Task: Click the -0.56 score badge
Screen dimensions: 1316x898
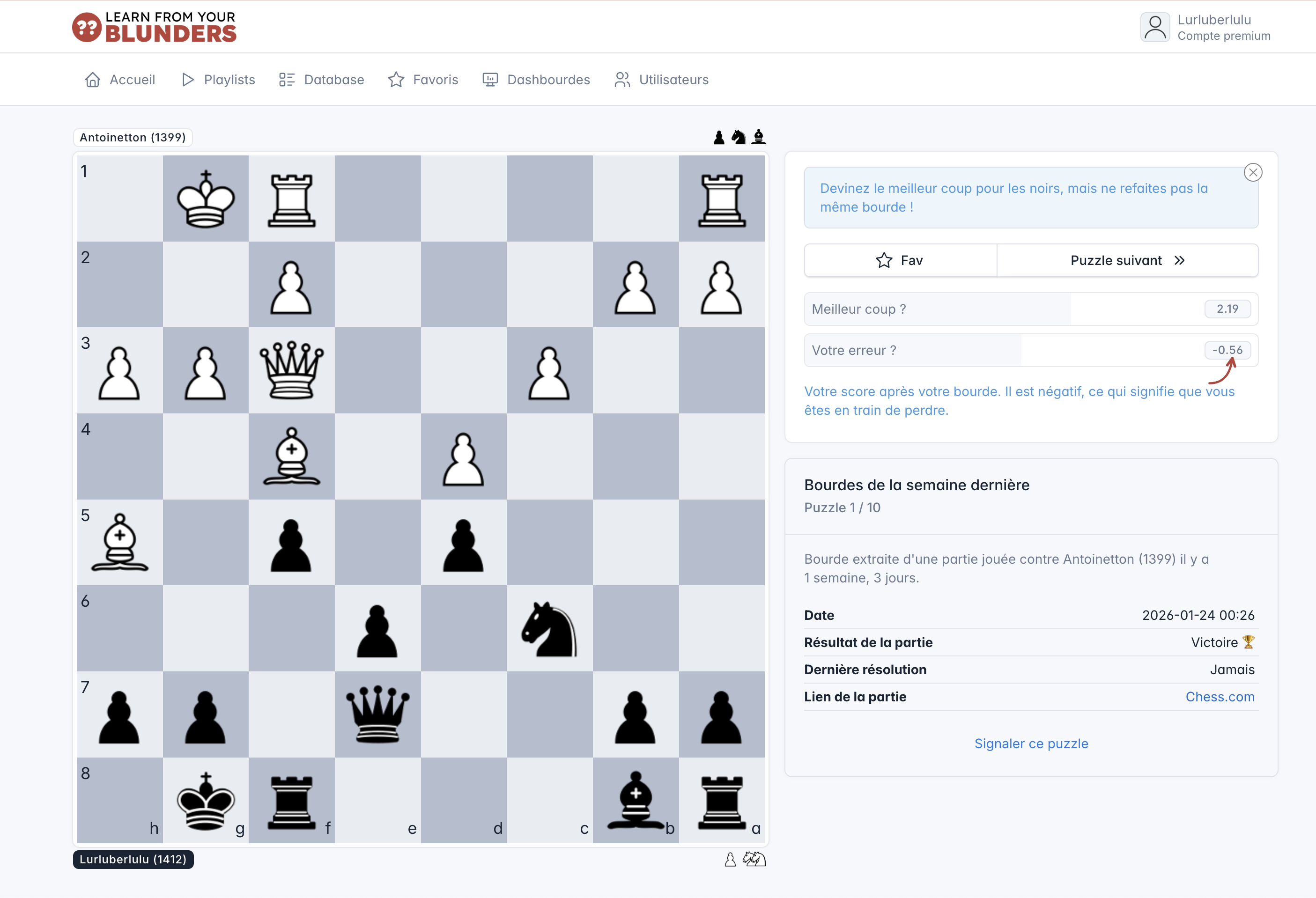Action: tap(1227, 351)
